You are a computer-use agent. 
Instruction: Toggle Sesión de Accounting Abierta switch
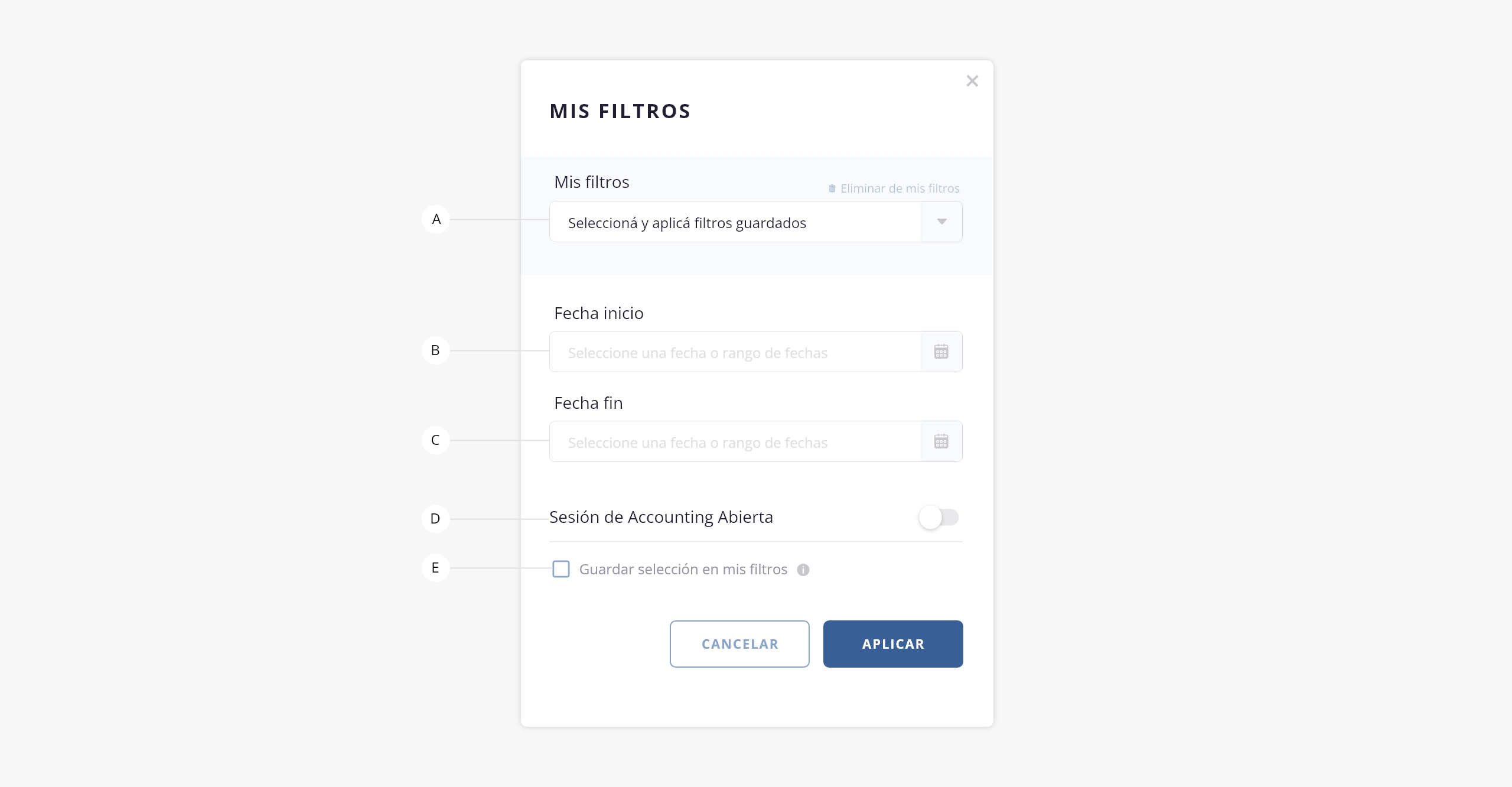tap(939, 518)
